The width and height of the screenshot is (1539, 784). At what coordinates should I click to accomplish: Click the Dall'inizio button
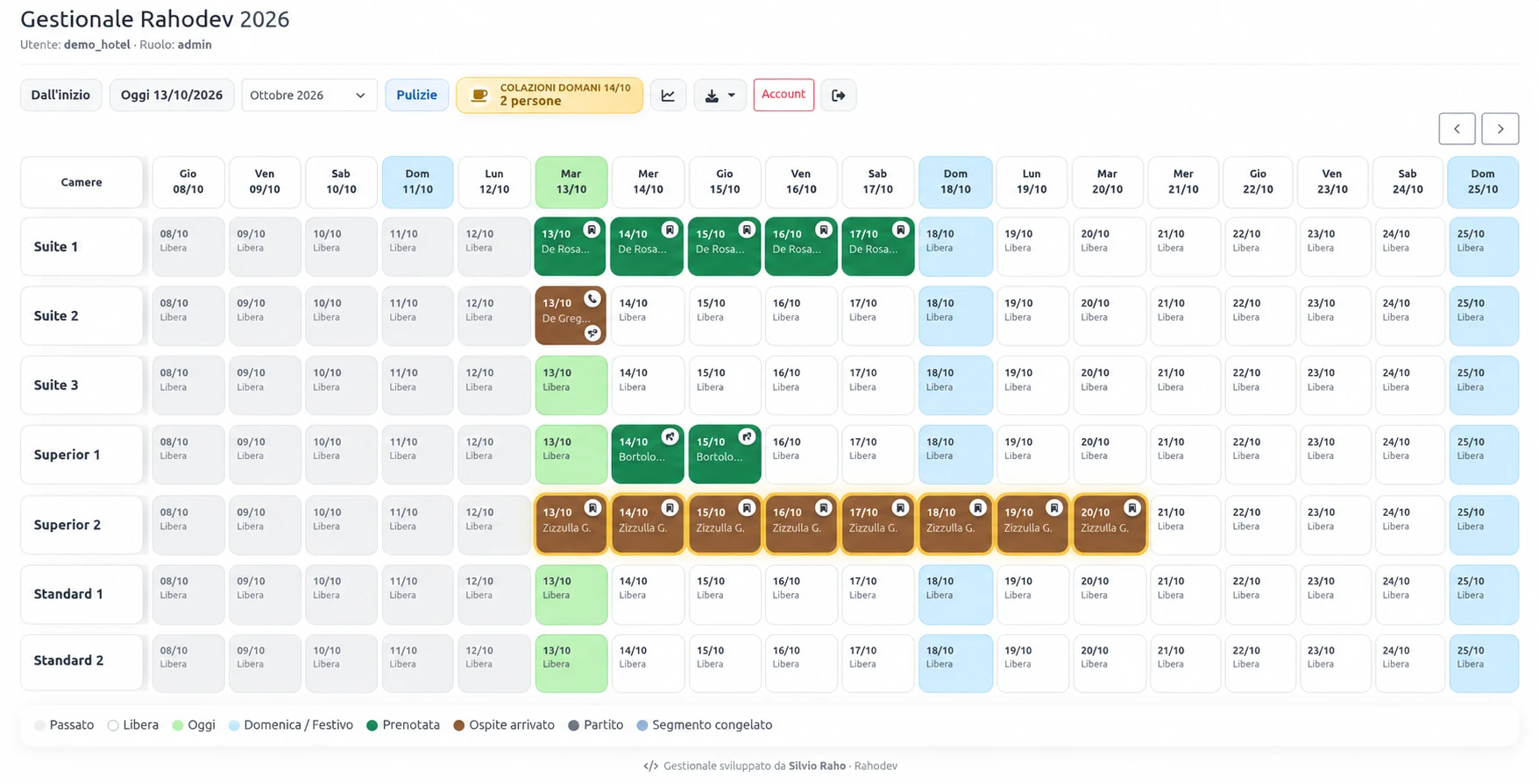(x=60, y=95)
